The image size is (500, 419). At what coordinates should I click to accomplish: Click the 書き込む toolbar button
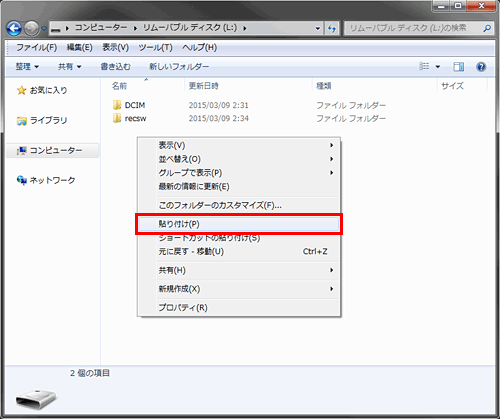(115, 67)
